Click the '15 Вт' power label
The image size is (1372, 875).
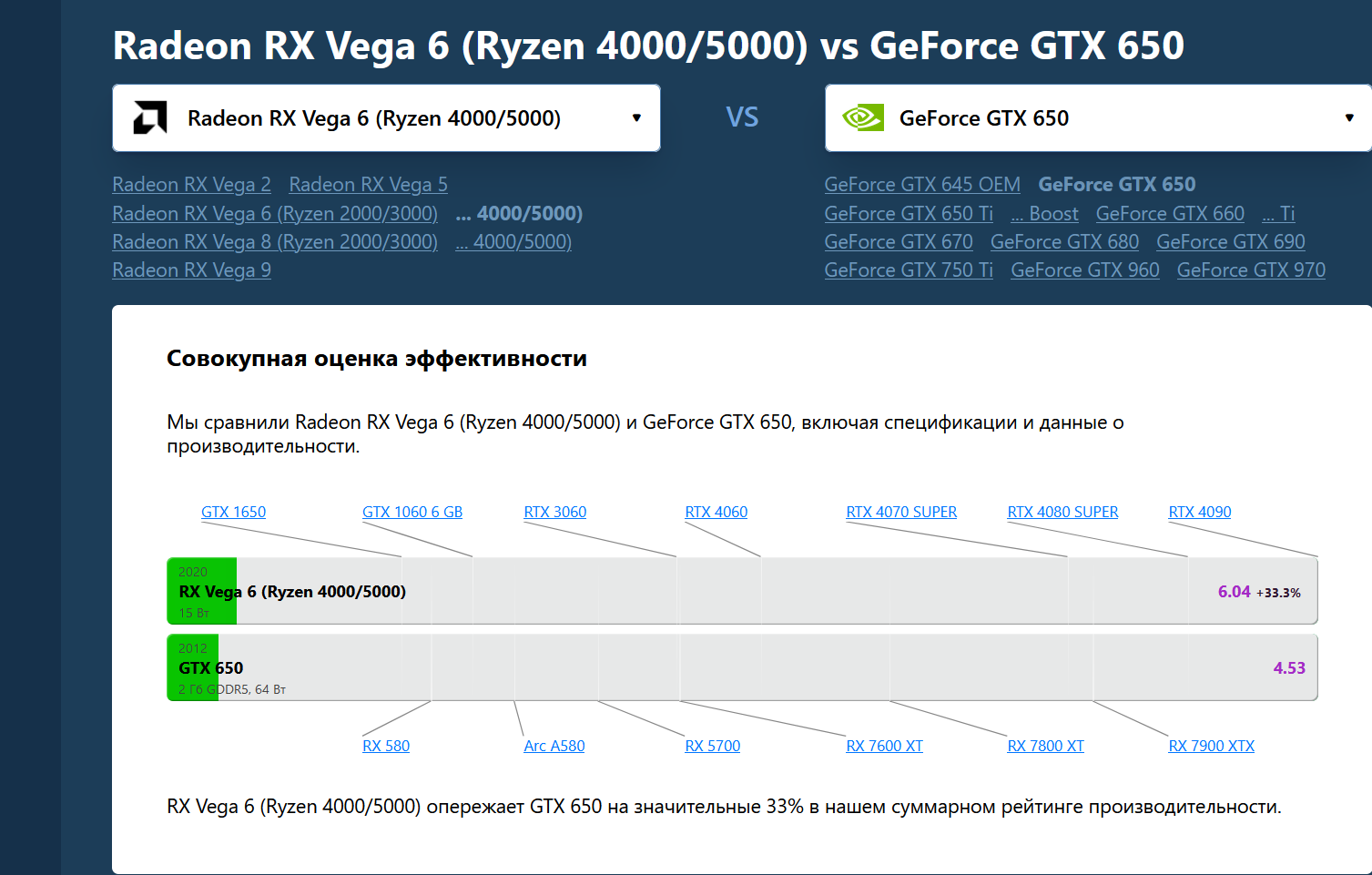pyautogui.click(x=194, y=613)
